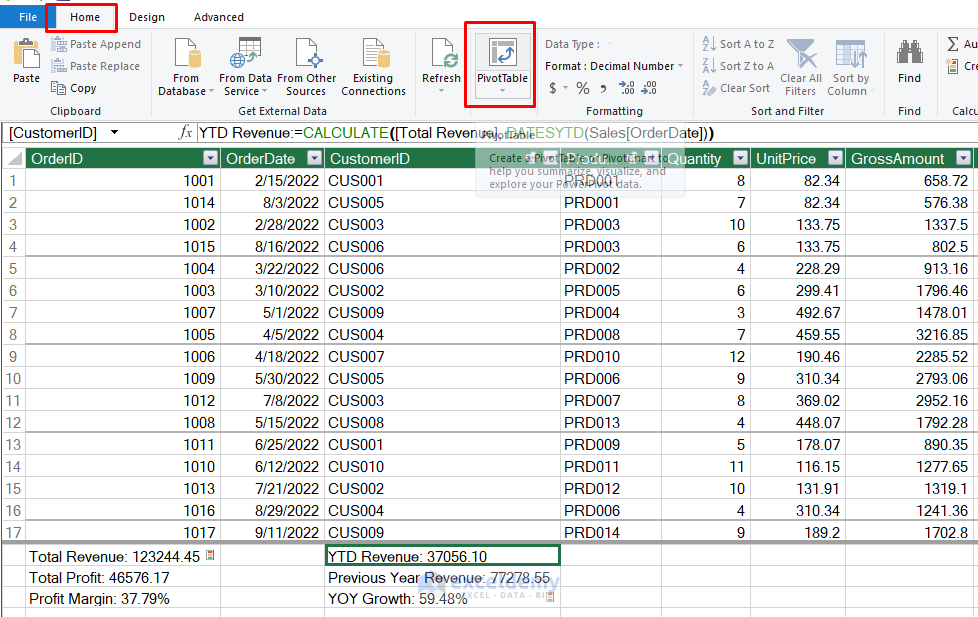Open Sort by Column
The image size is (978, 617).
tap(851, 67)
